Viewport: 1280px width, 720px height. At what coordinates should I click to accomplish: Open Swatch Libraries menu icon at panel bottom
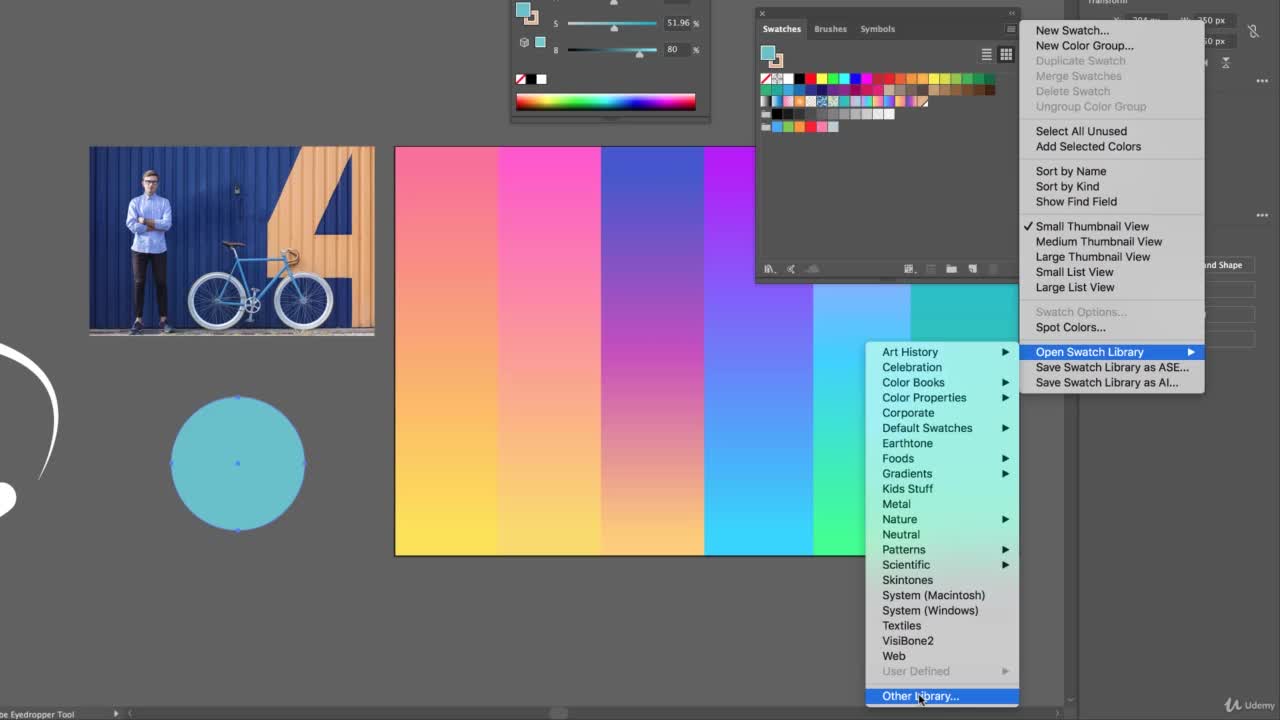tap(770, 269)
